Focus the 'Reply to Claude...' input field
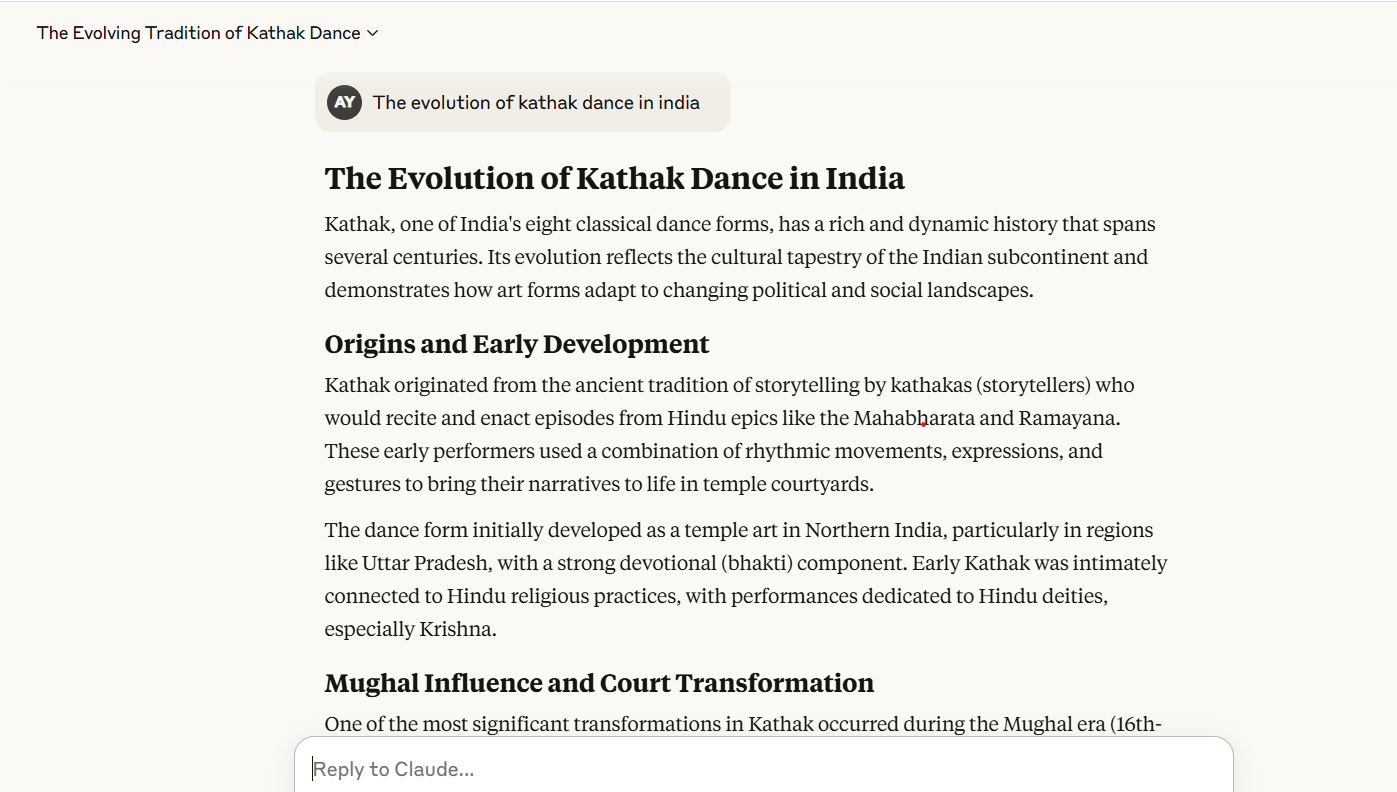 point(763,768)
